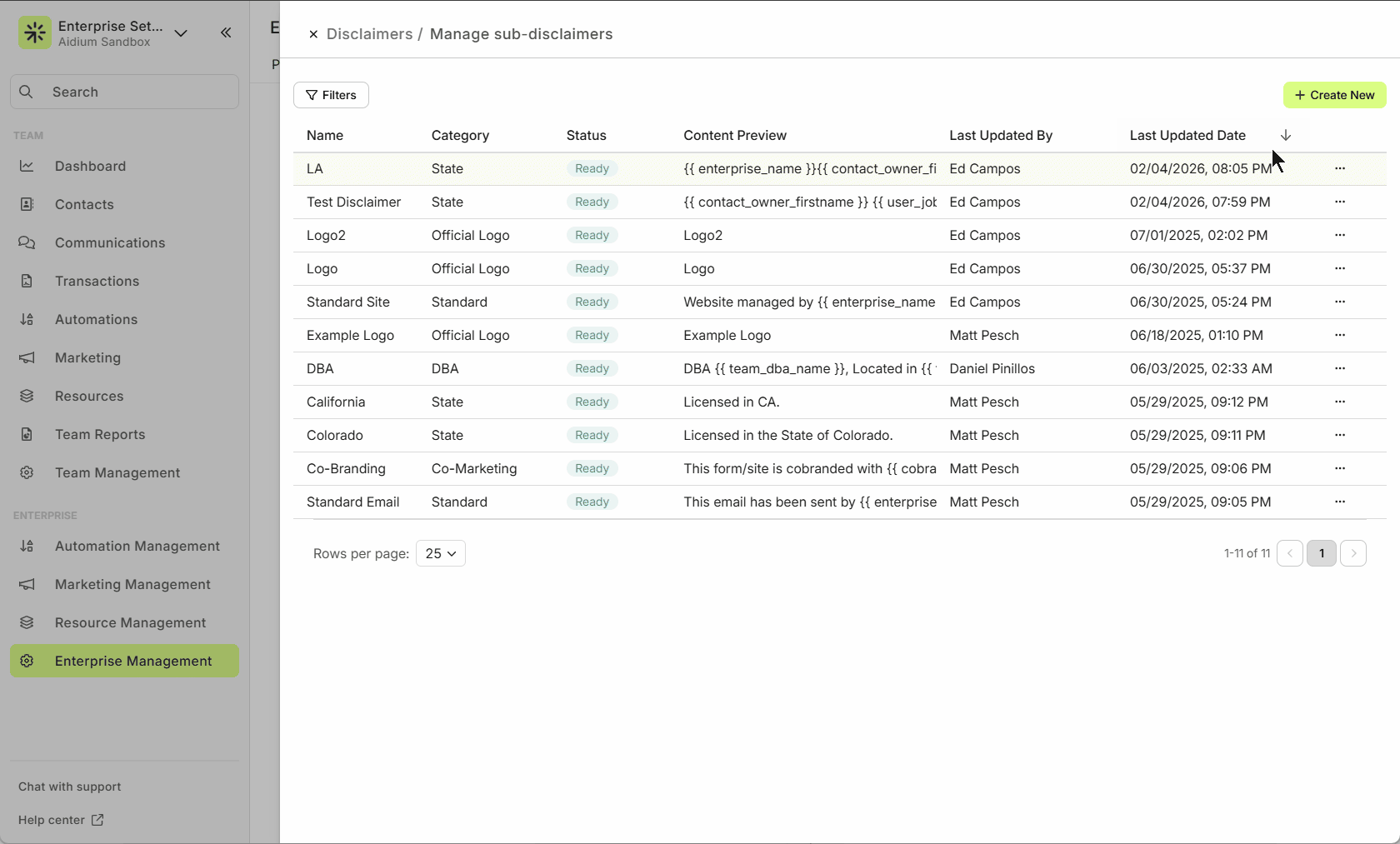Viewport: 1400px width, 844px height.
Task: Click in the Search field
Action: [x=125, y=92]
